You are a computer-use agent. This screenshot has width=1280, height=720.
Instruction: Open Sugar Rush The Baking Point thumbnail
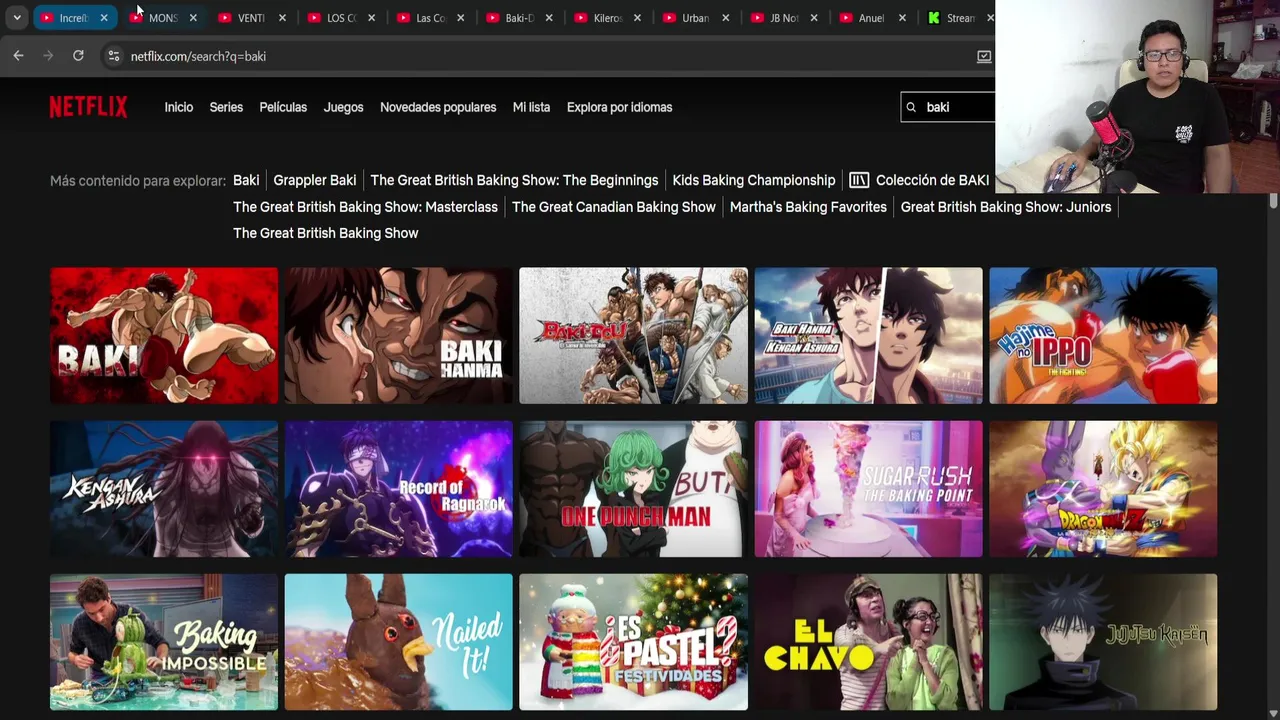(868, 489)
